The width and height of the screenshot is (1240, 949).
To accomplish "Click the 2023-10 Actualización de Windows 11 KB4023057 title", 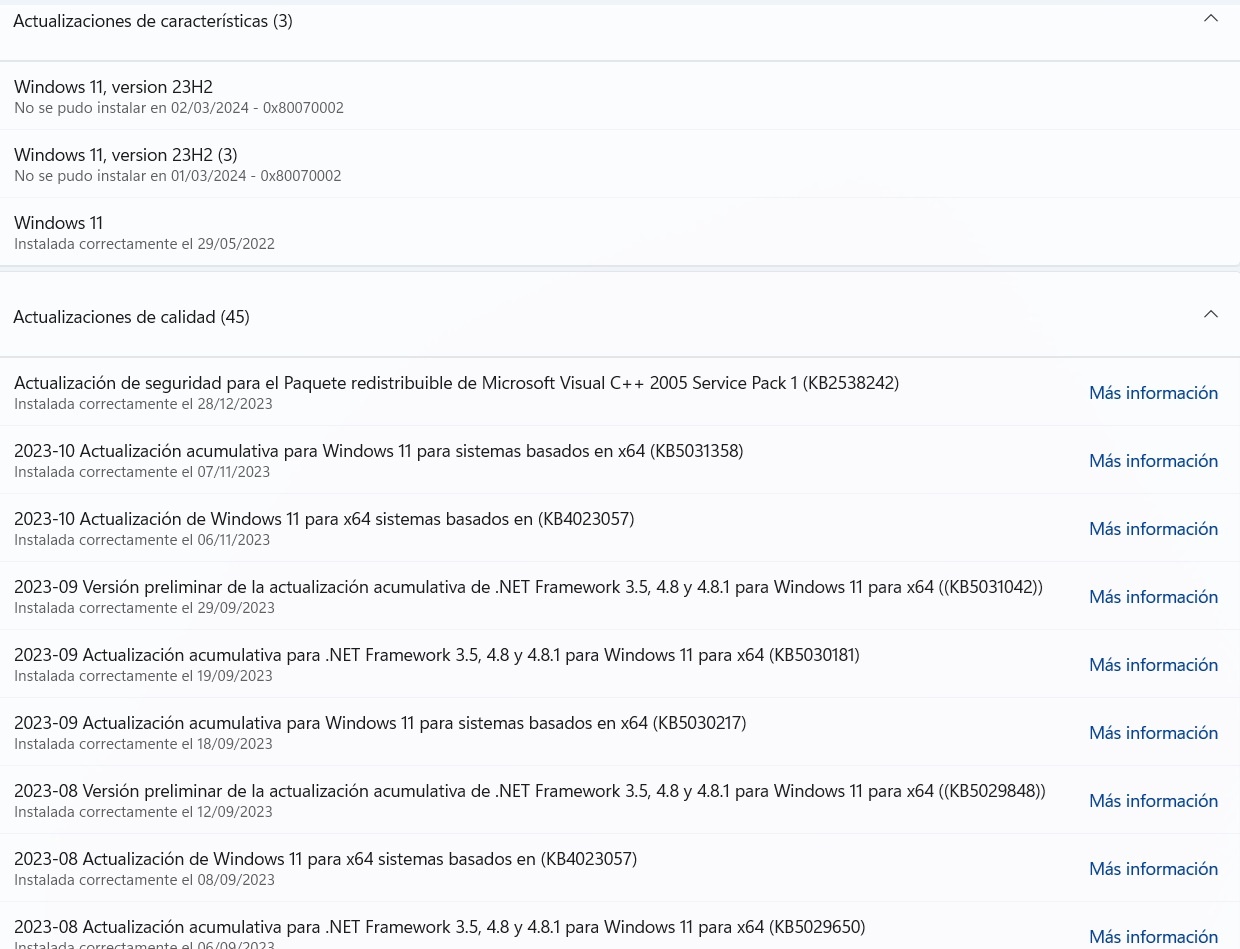I will pos(324,519).
